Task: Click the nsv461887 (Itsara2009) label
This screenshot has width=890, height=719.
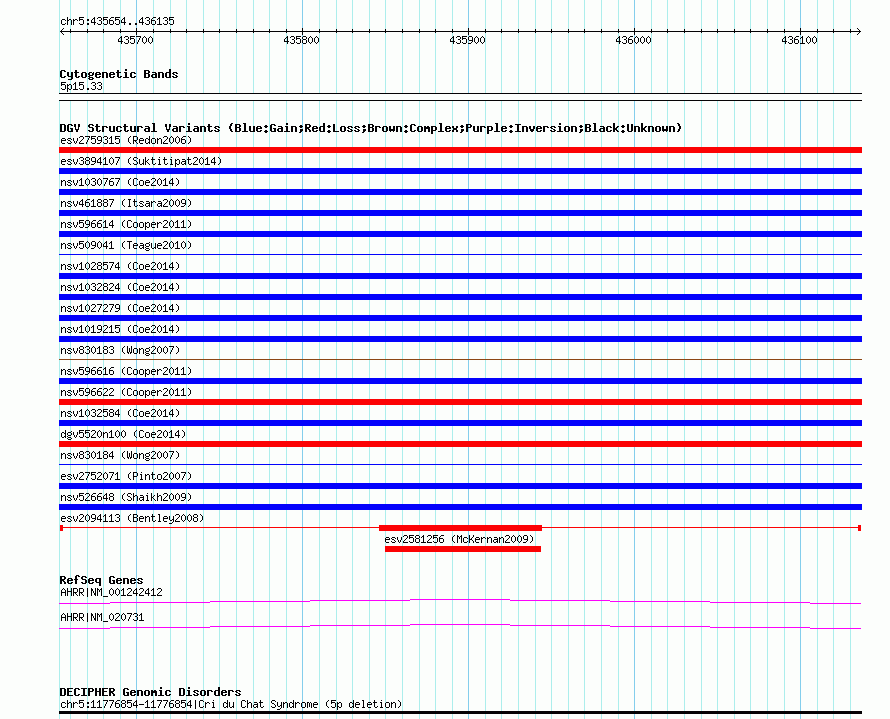Action: [126, 203]
